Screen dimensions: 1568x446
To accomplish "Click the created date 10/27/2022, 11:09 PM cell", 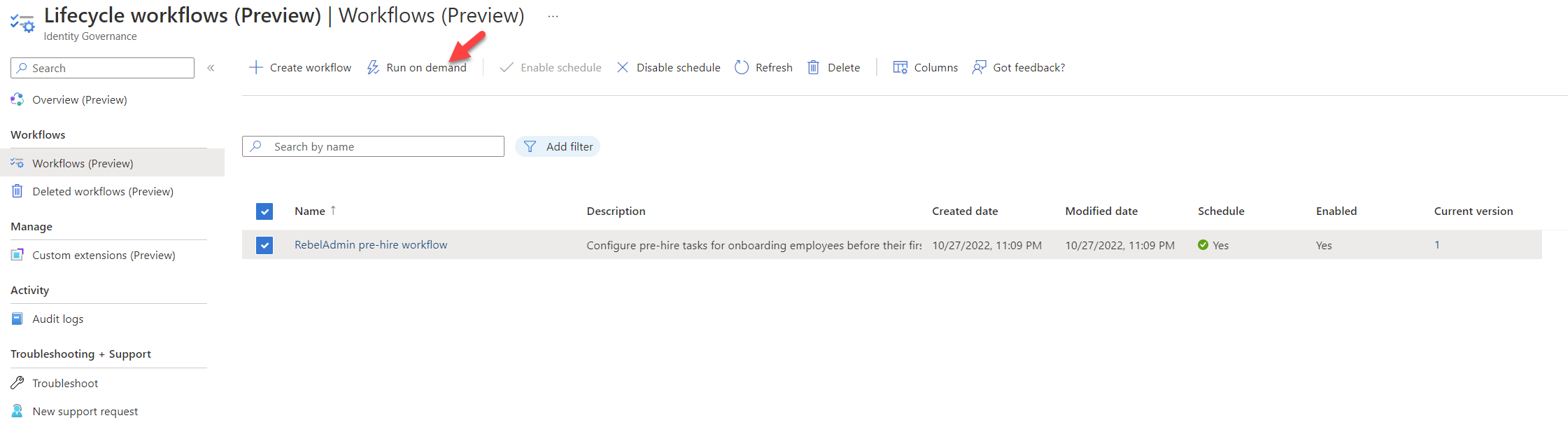I will pyautogui.click(x=987, y=245).
